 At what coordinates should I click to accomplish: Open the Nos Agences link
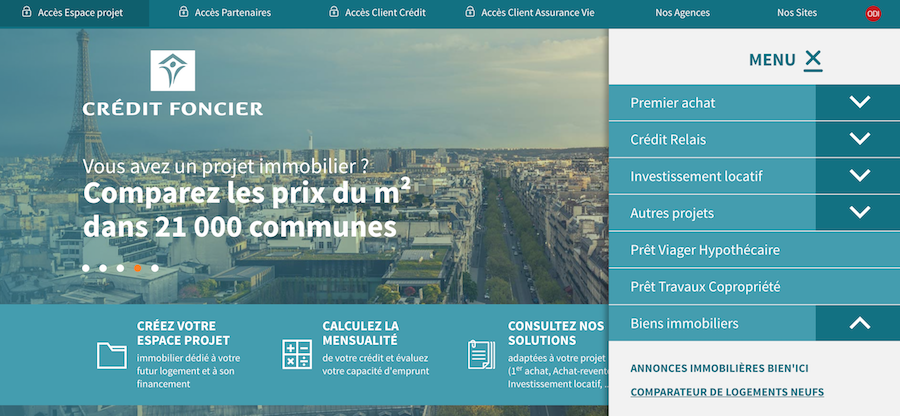tap(682, 13)
